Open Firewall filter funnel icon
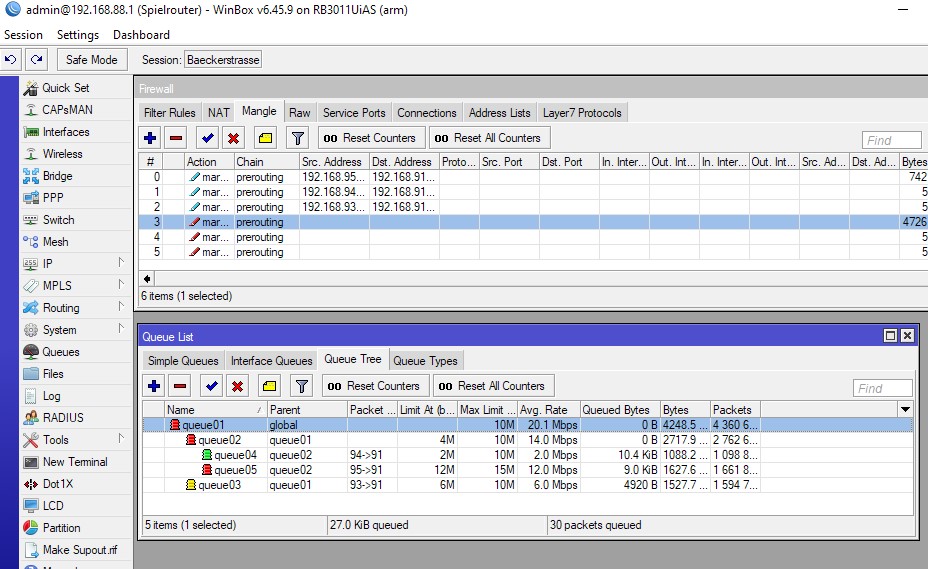 (x=298, y=138)
